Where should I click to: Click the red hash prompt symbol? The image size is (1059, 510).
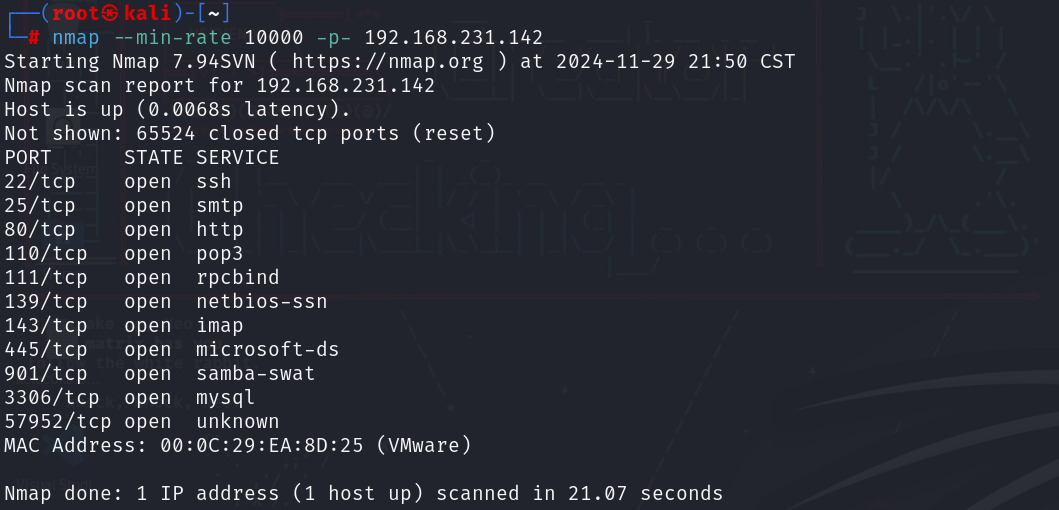click(x=34, y=37)
